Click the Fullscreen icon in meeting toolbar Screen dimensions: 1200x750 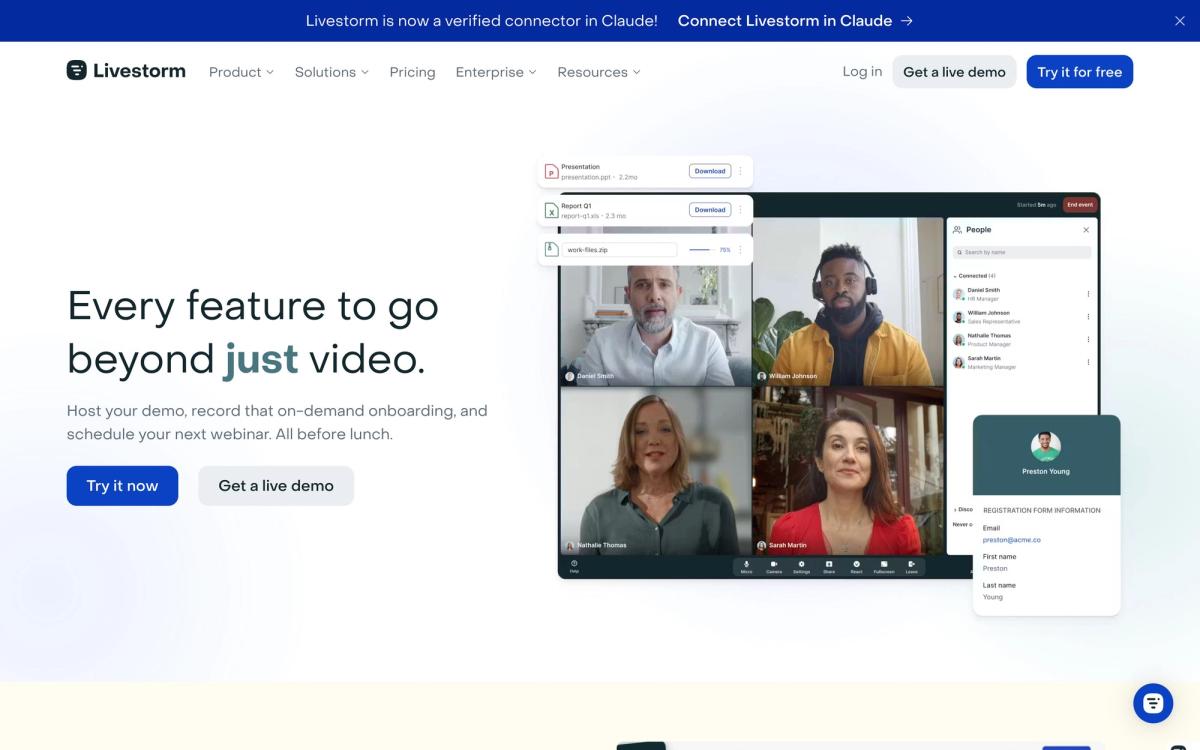884,566
